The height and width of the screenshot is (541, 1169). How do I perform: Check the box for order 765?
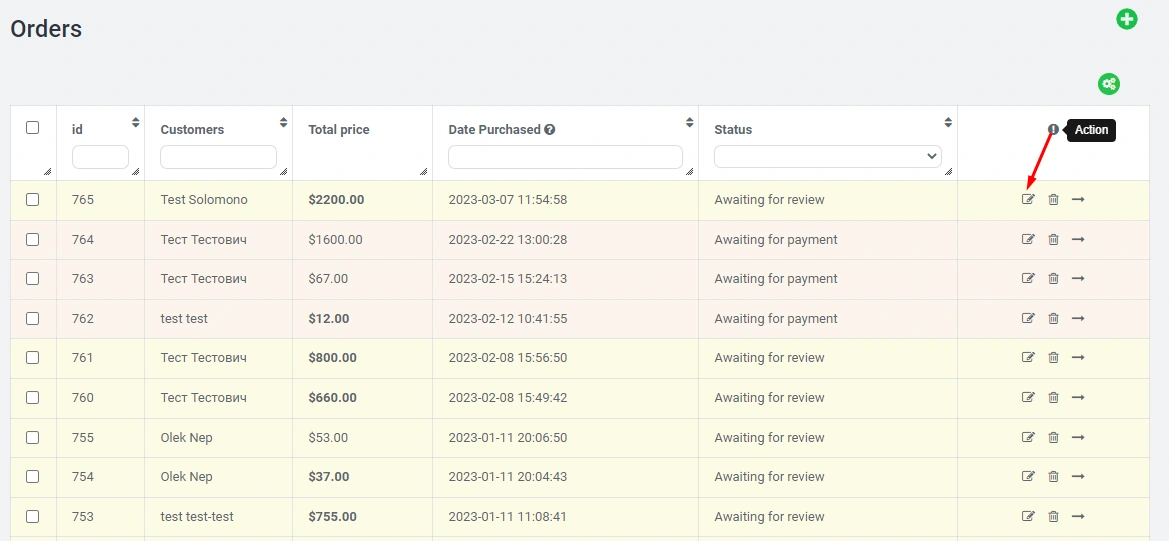pyautogui.click(x=33, y=200)
